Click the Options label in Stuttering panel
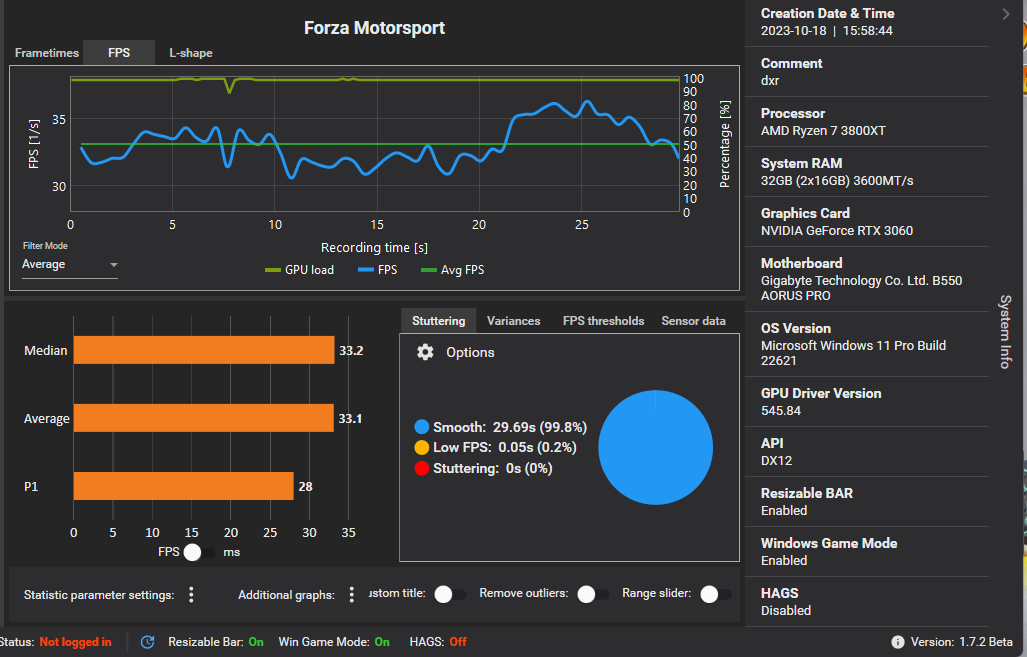 470,352
